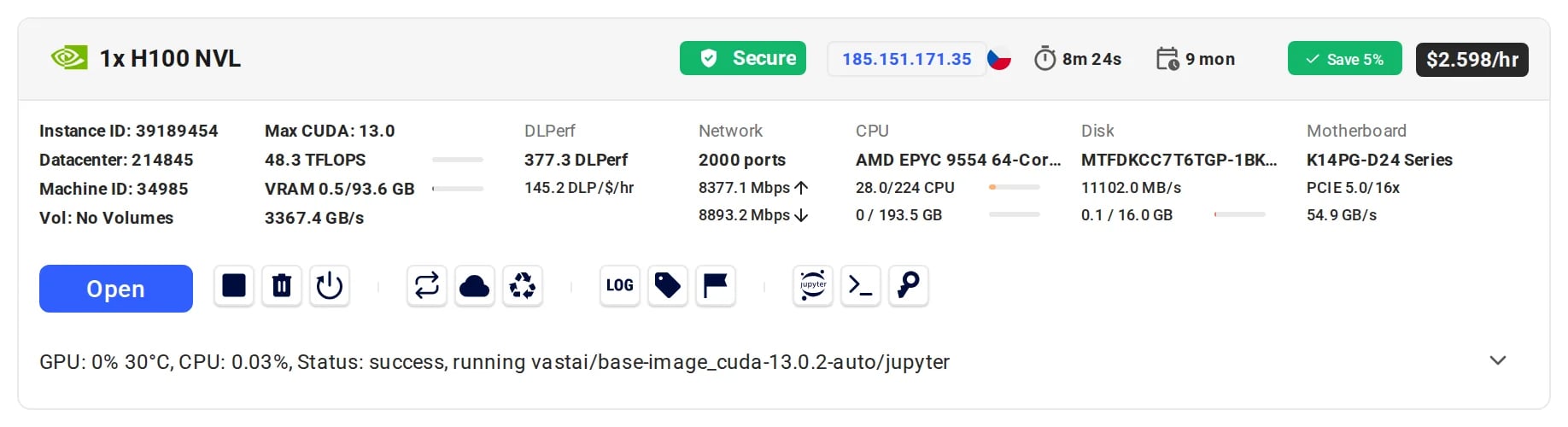
Task: Click 3367.4 GB/s bandwidth value
Action: tap(314, 218)
